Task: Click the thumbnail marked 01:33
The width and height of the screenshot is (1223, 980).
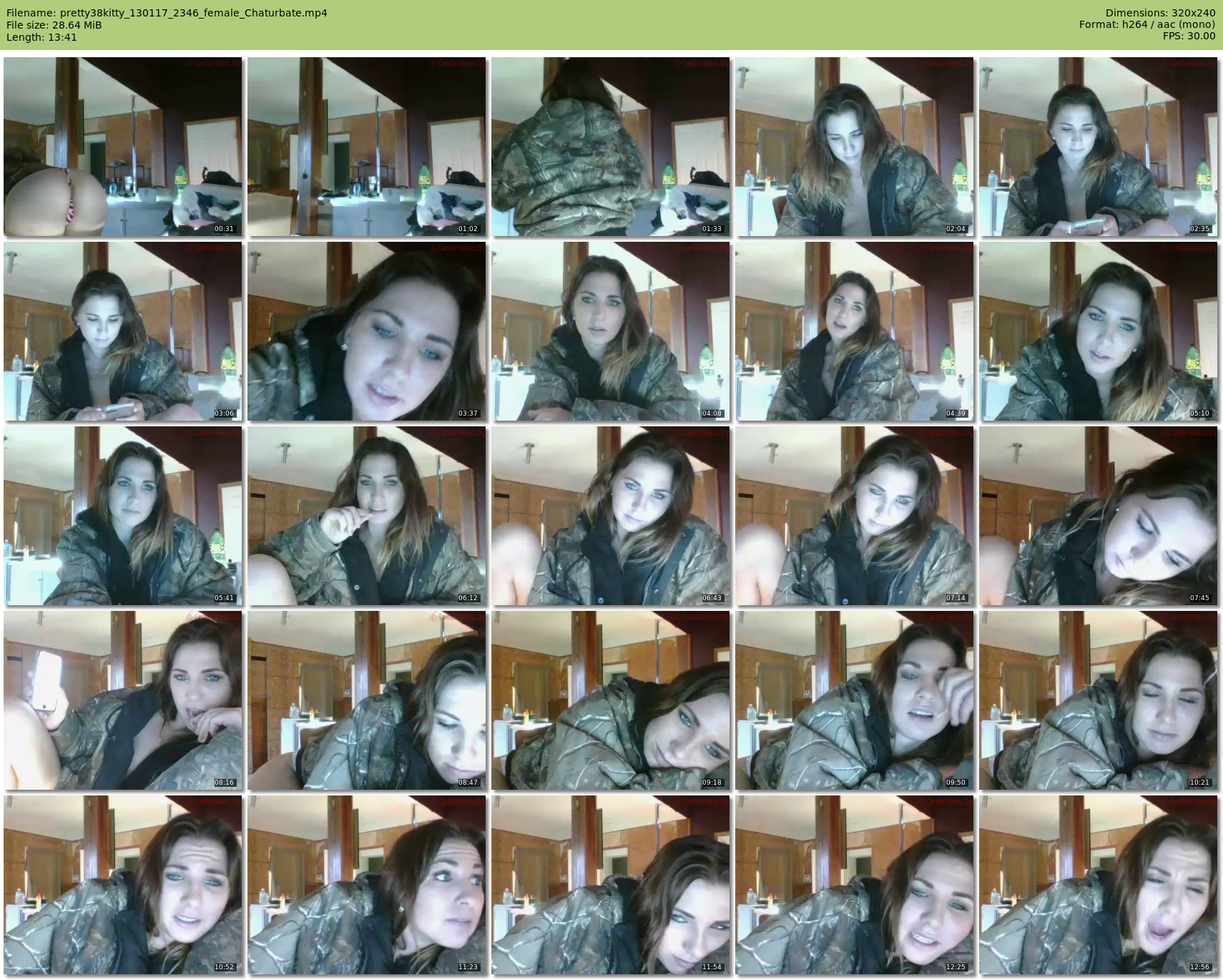Action: coord(611,147)
